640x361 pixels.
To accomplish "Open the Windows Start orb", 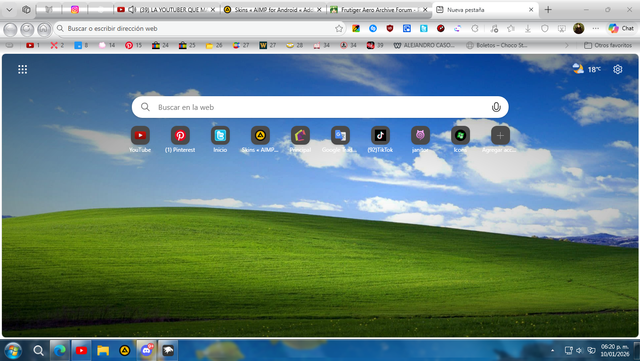I will (x=13, y=350).
